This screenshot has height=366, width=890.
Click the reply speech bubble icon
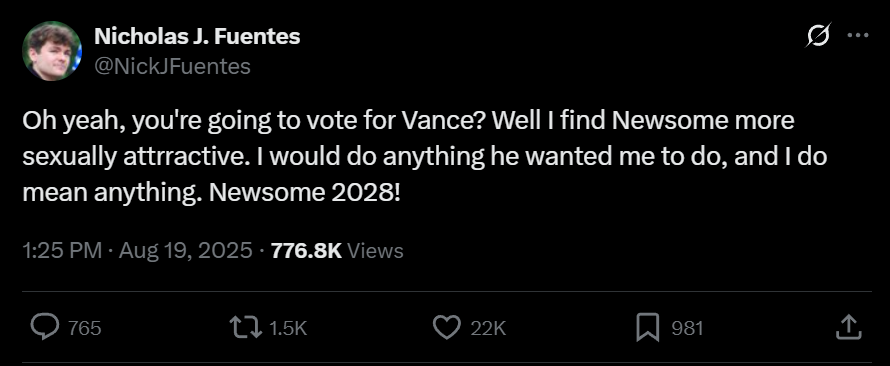[x=44, y=327]
